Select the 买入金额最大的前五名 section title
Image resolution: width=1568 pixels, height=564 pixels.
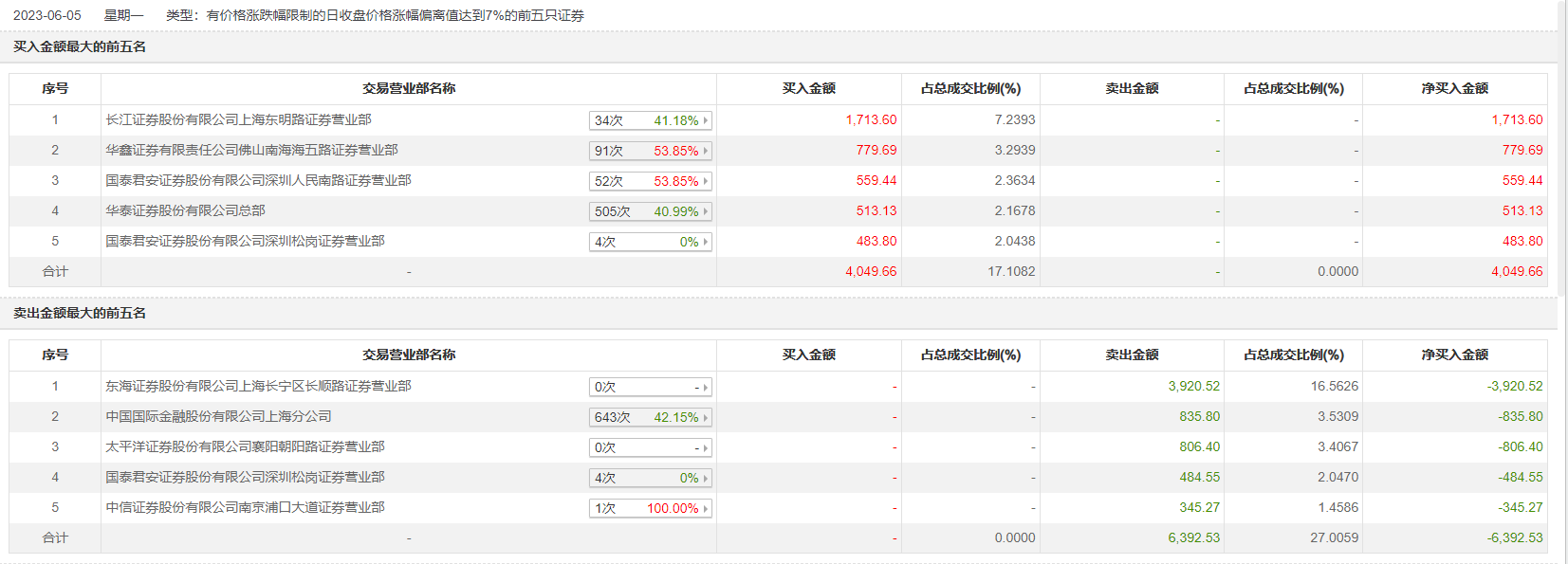[x=80, y=47]
